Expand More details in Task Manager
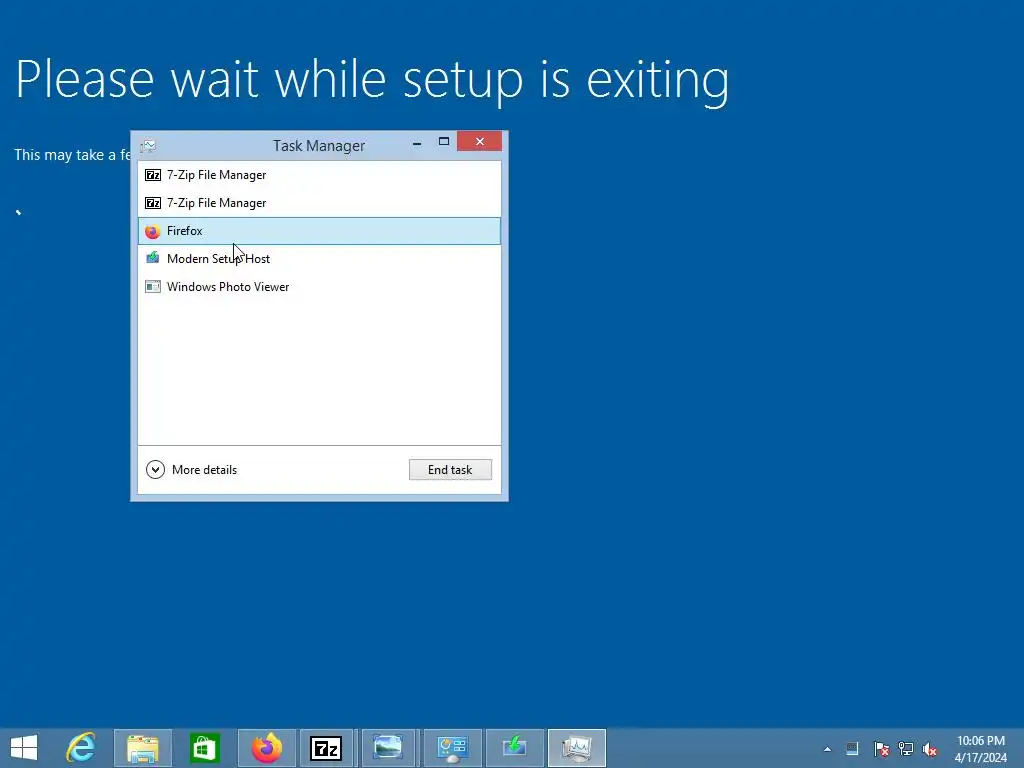Image resolution: width=1024 pixels, height=768 pixels. tap(191, 470)
